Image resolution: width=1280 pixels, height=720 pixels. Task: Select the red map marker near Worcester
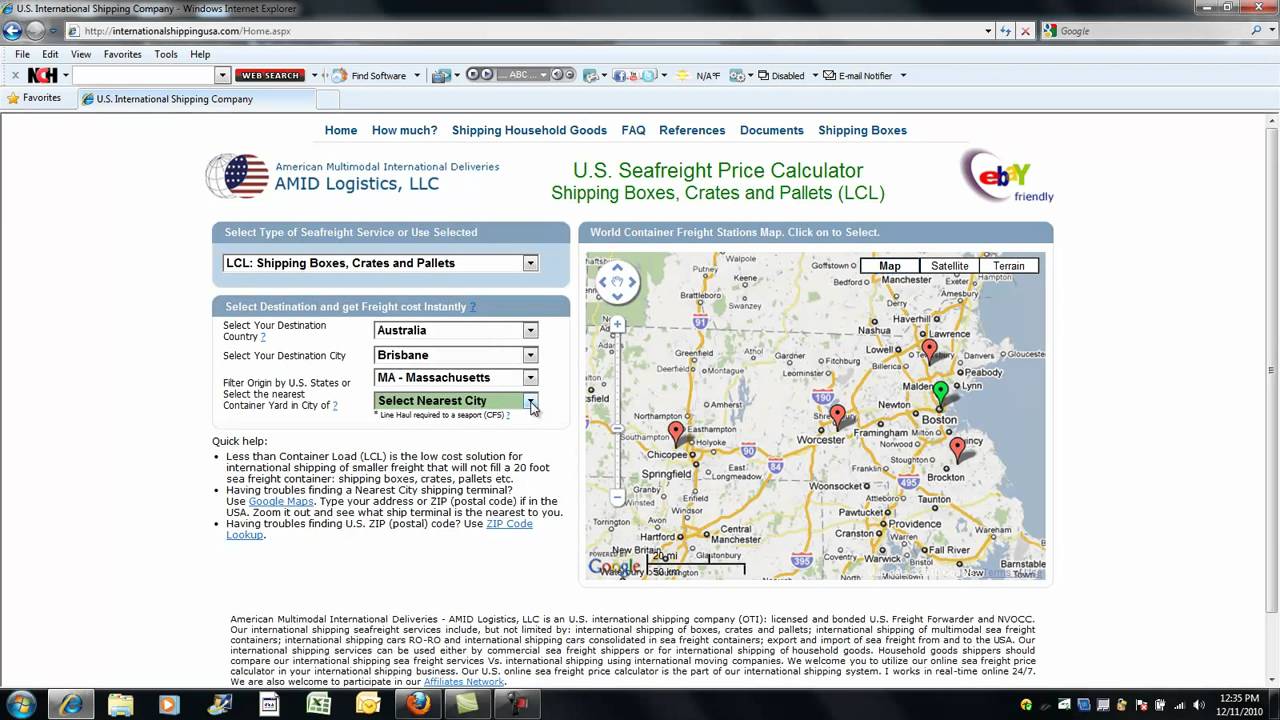coord(837,415)
